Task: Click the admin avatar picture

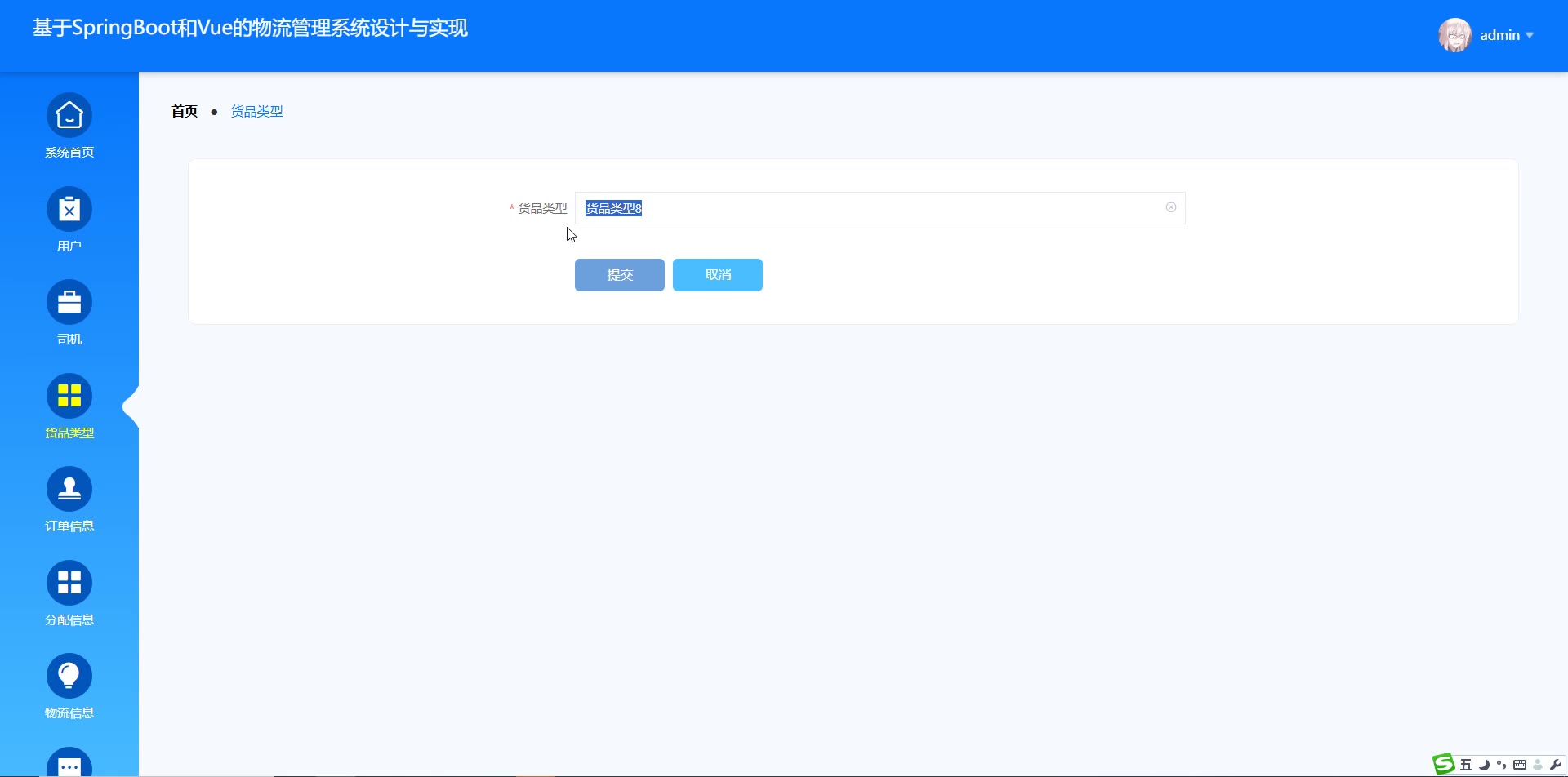Action: tap(1455, 35)
